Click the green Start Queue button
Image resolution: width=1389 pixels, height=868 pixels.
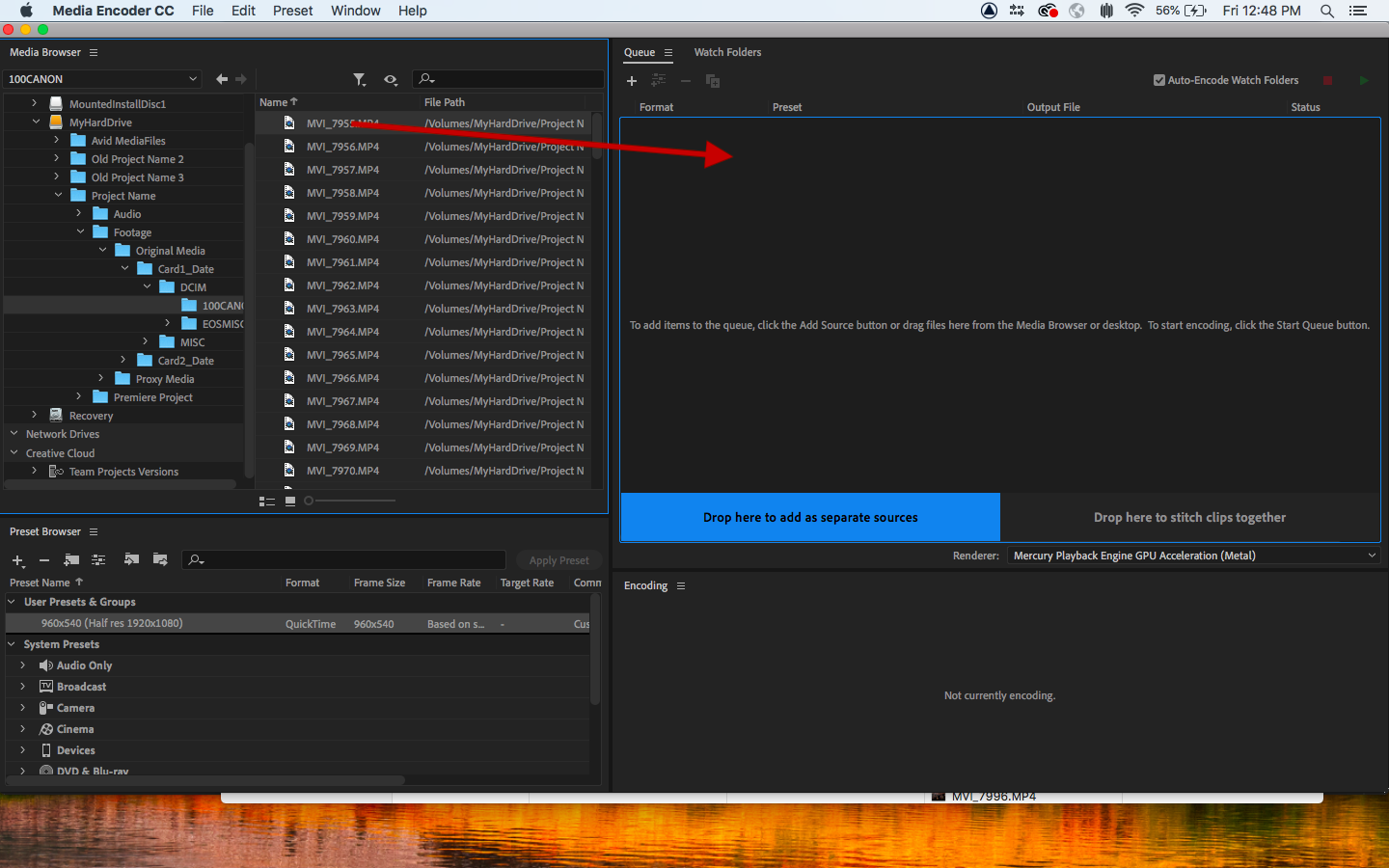click(x=1364, y=80)
